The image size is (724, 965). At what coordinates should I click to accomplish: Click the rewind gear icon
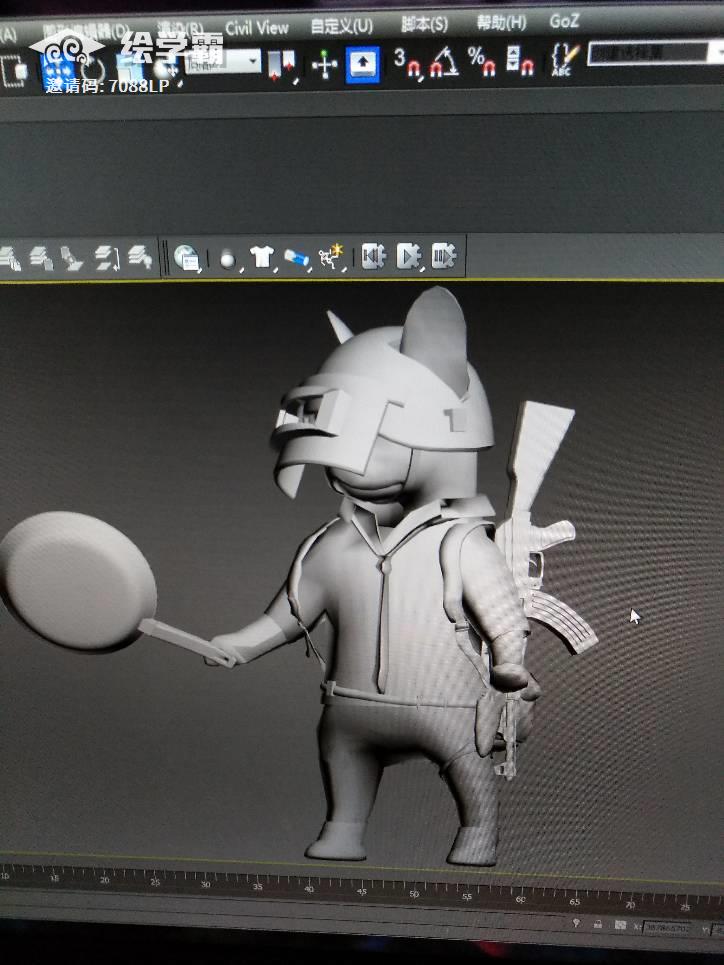tap(373, 256)
